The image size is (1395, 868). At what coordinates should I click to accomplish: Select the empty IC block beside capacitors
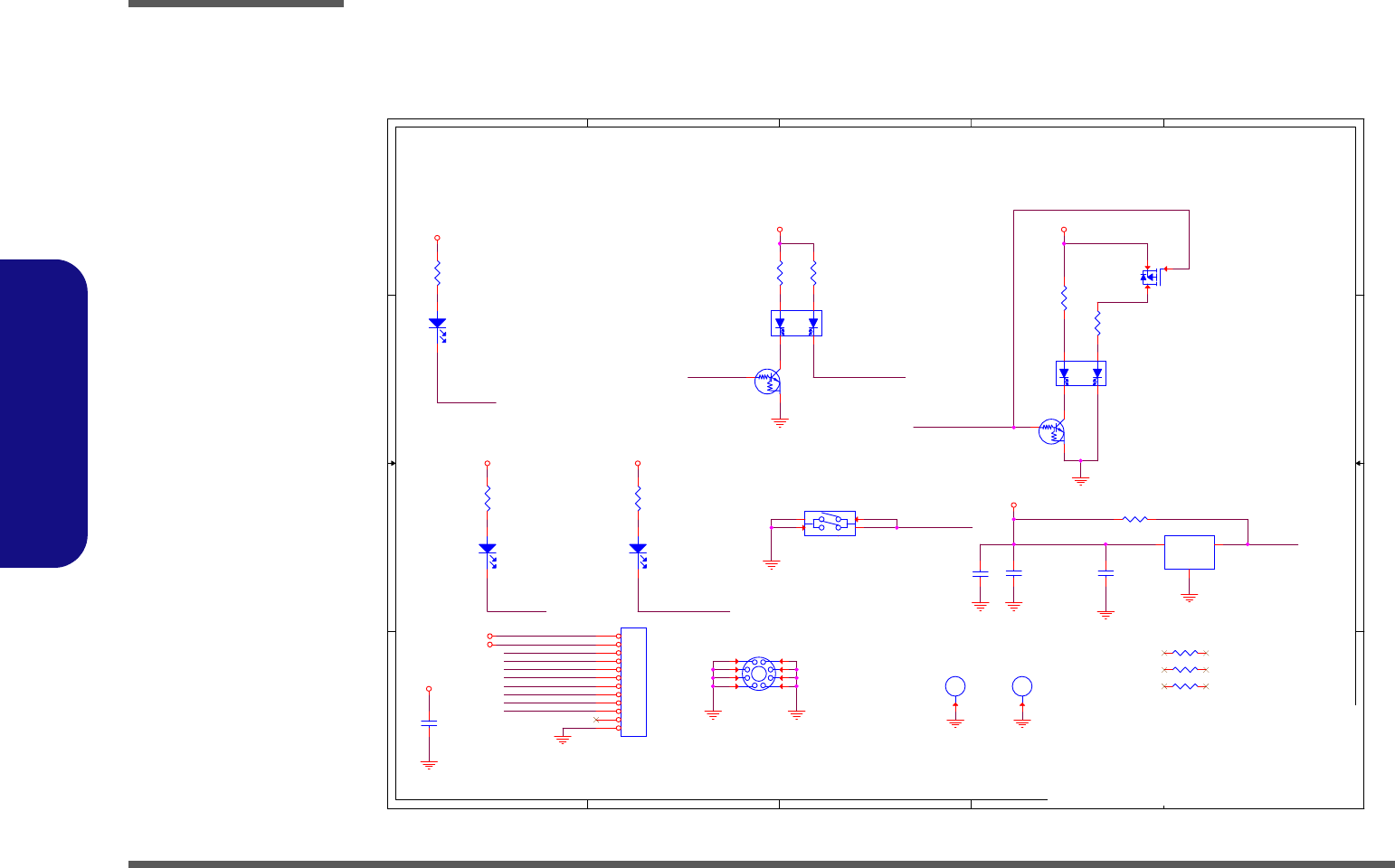coord(1189,552)
